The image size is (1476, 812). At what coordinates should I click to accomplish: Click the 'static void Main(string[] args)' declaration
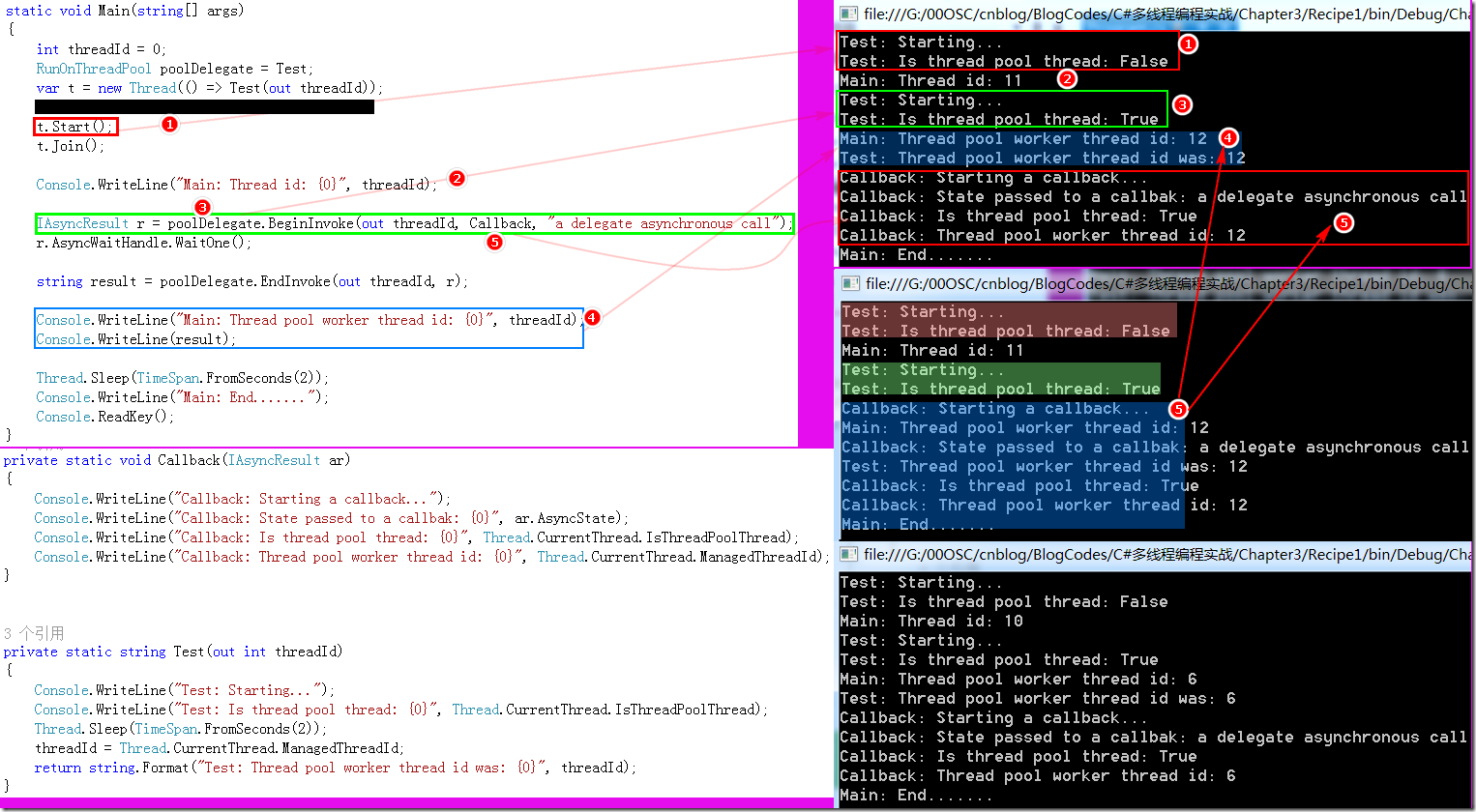click(x=125, y=11)
